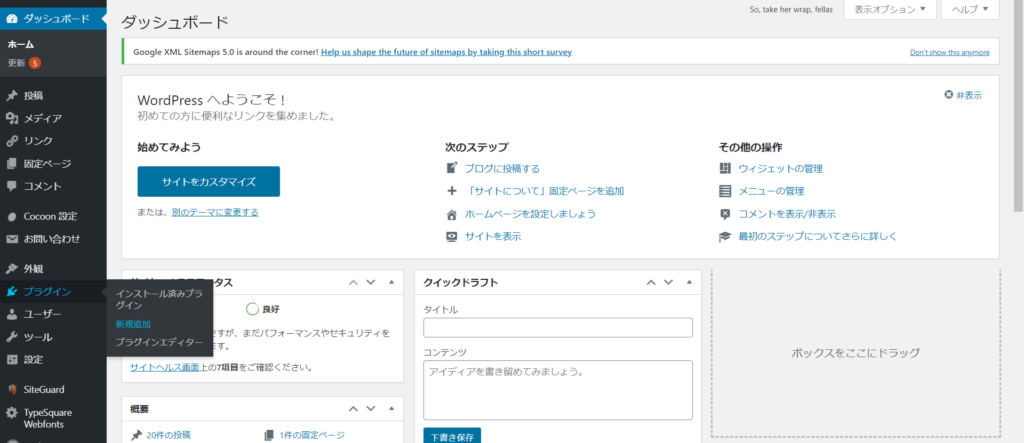This screenshot has height=443, width=1024.
Task: Click the page vertical scrollbar
Action: pos(1018,105)
